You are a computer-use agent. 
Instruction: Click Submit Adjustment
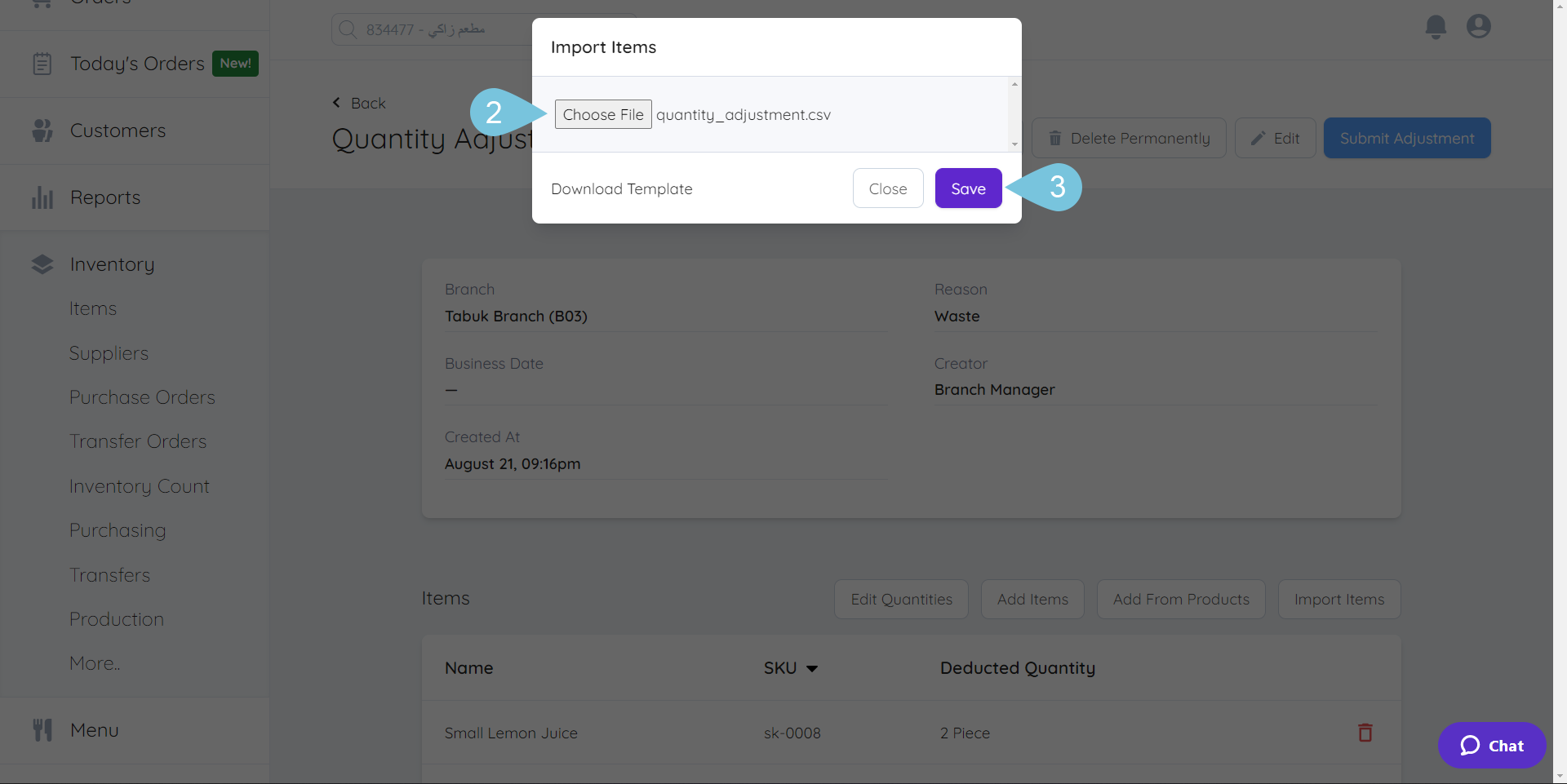tap(1406, 138)
